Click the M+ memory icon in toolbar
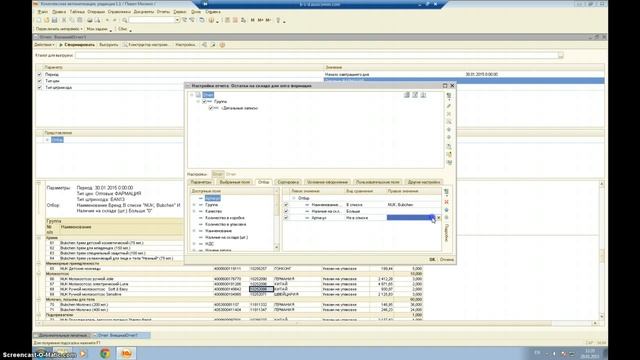 tap(260, 20)
